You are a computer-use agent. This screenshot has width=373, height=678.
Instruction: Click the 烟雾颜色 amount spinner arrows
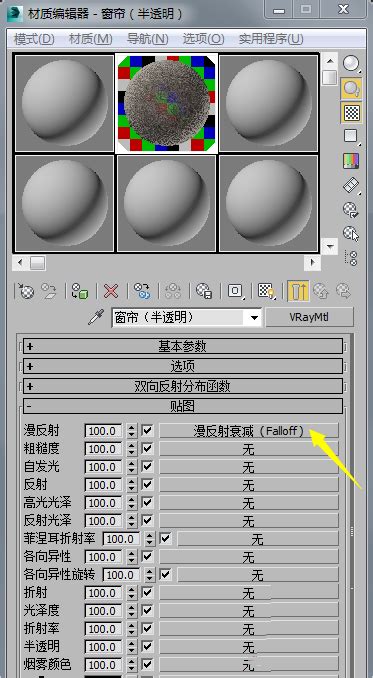point(132,665)
